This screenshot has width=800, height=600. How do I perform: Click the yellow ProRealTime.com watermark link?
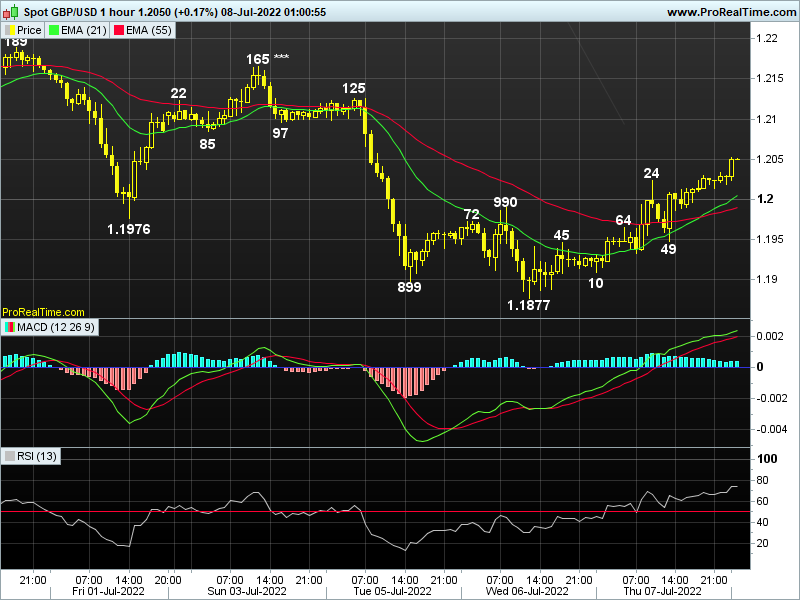coord(42,309)
